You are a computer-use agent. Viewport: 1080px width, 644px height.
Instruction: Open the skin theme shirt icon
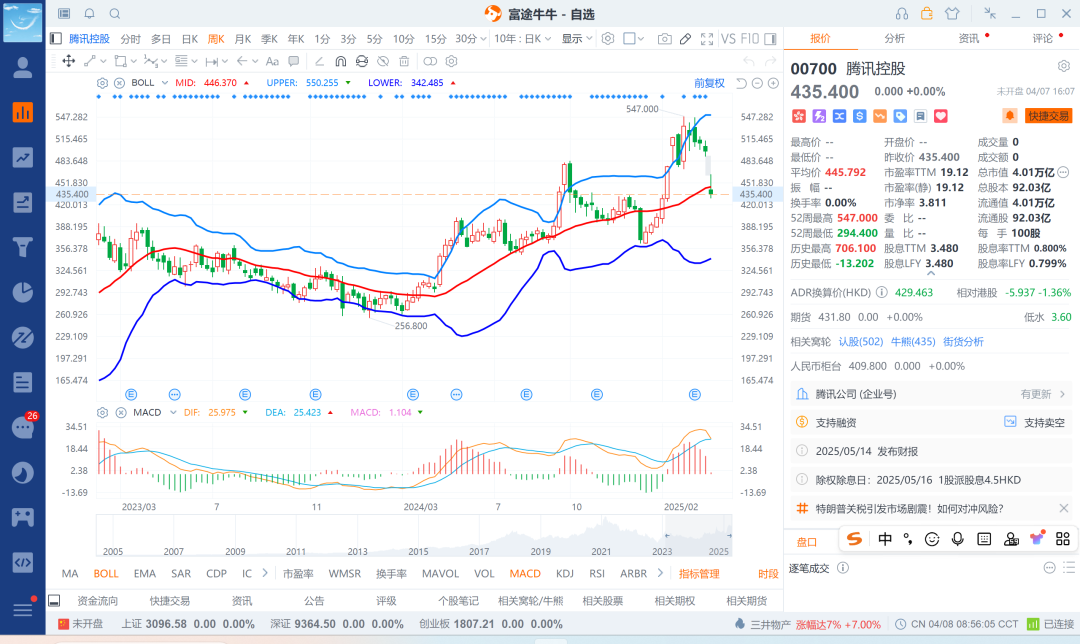coord(951,14)
